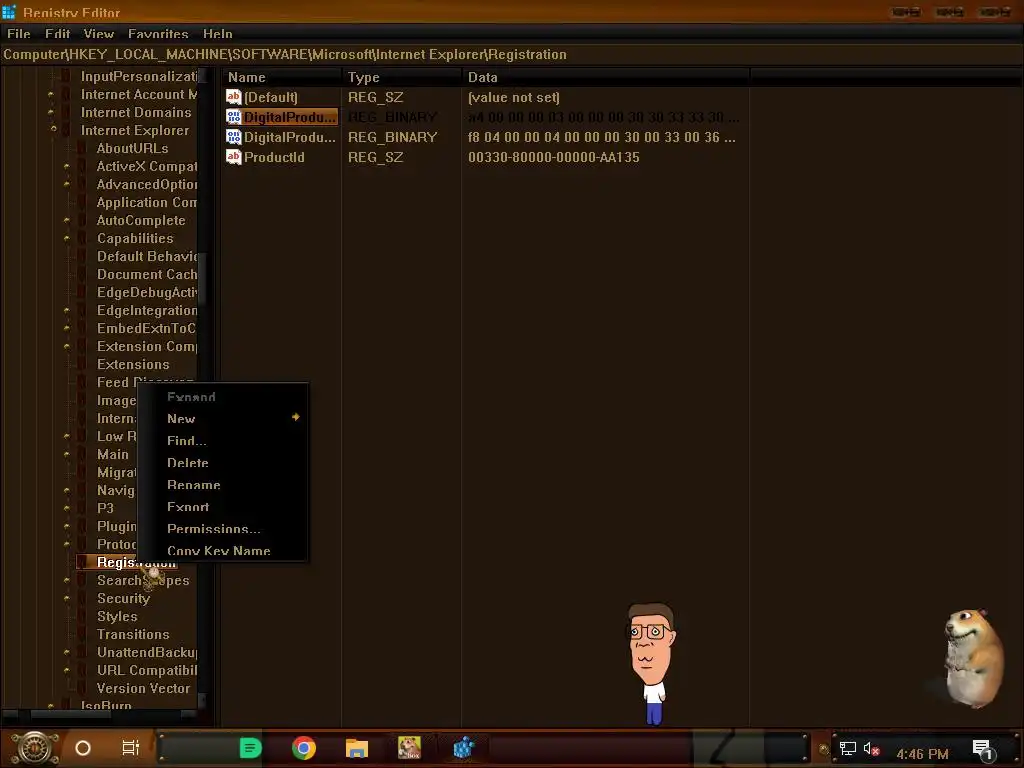The image size is (1024, 768).
Task: Click the (value not set) data cell
Action: click(514, 97)
